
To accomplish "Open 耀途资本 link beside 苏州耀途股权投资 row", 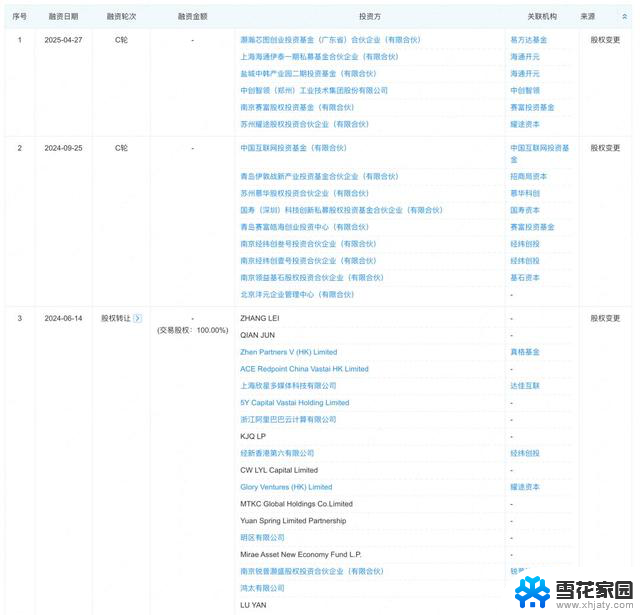I will pyautogui.click(x=525, y=124).
